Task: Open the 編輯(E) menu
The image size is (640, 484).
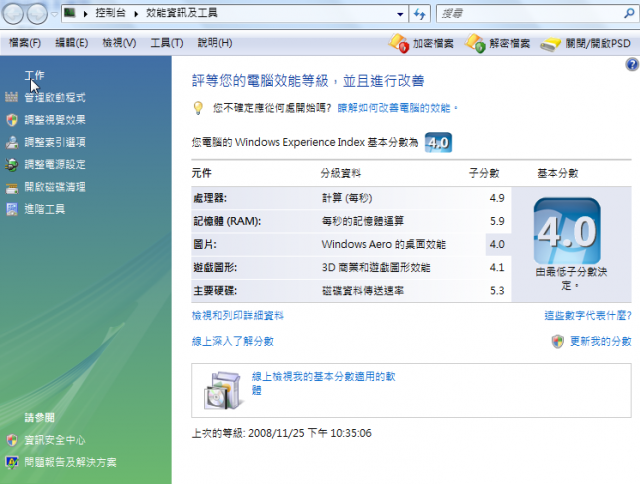Action: pyautogui.click(x=72, y=43)
